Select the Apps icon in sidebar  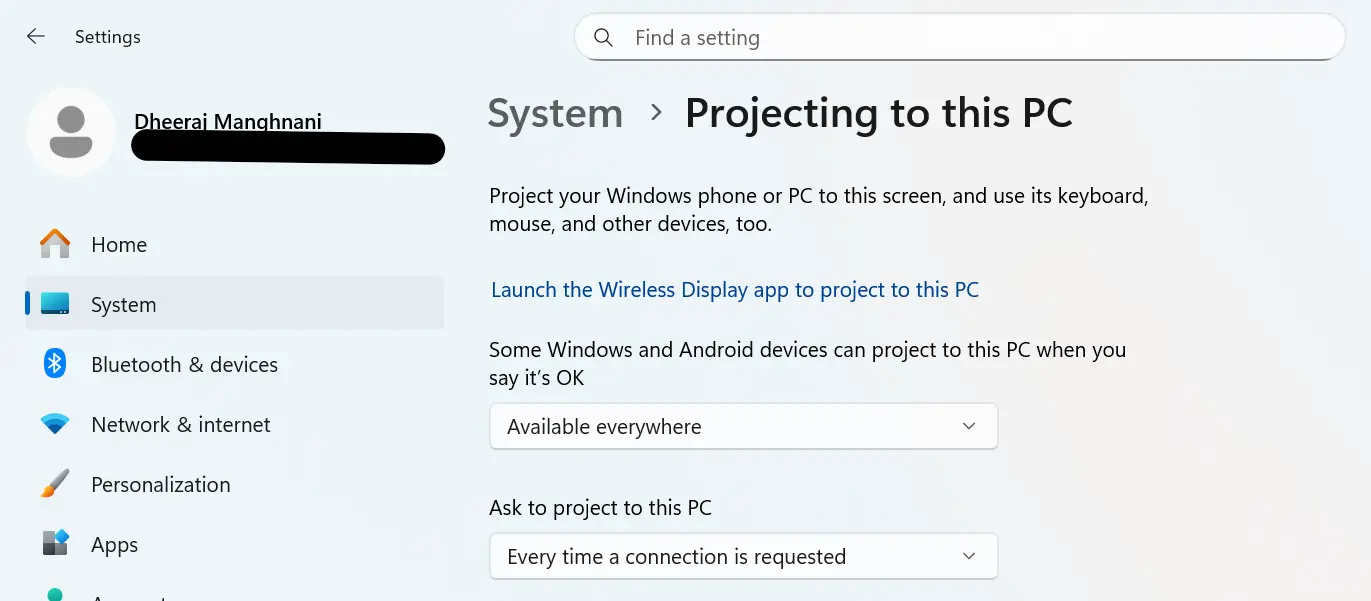coord(54,544)
